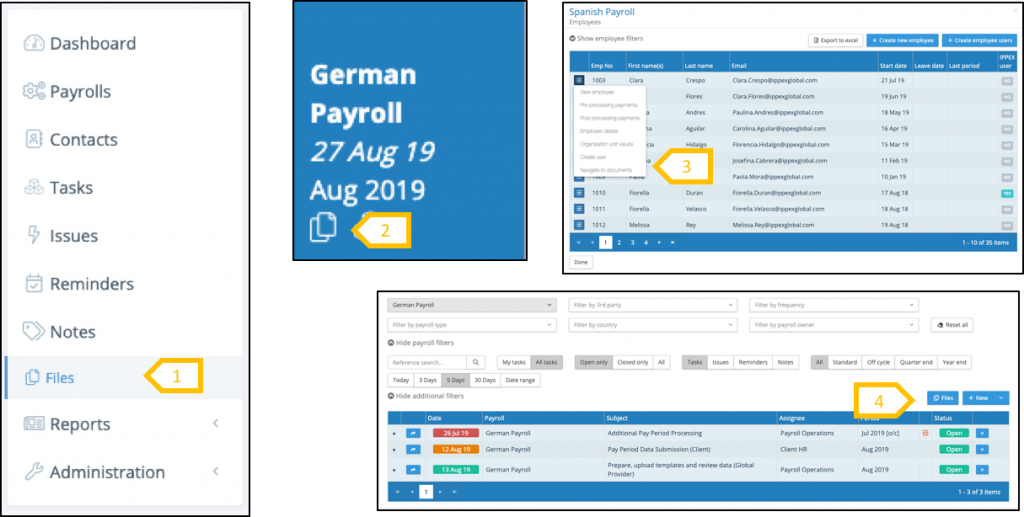The width and height of the screenshot is (1024, 517).
Task: Click the files icon under German Payroll
Action: coord(322,227)
